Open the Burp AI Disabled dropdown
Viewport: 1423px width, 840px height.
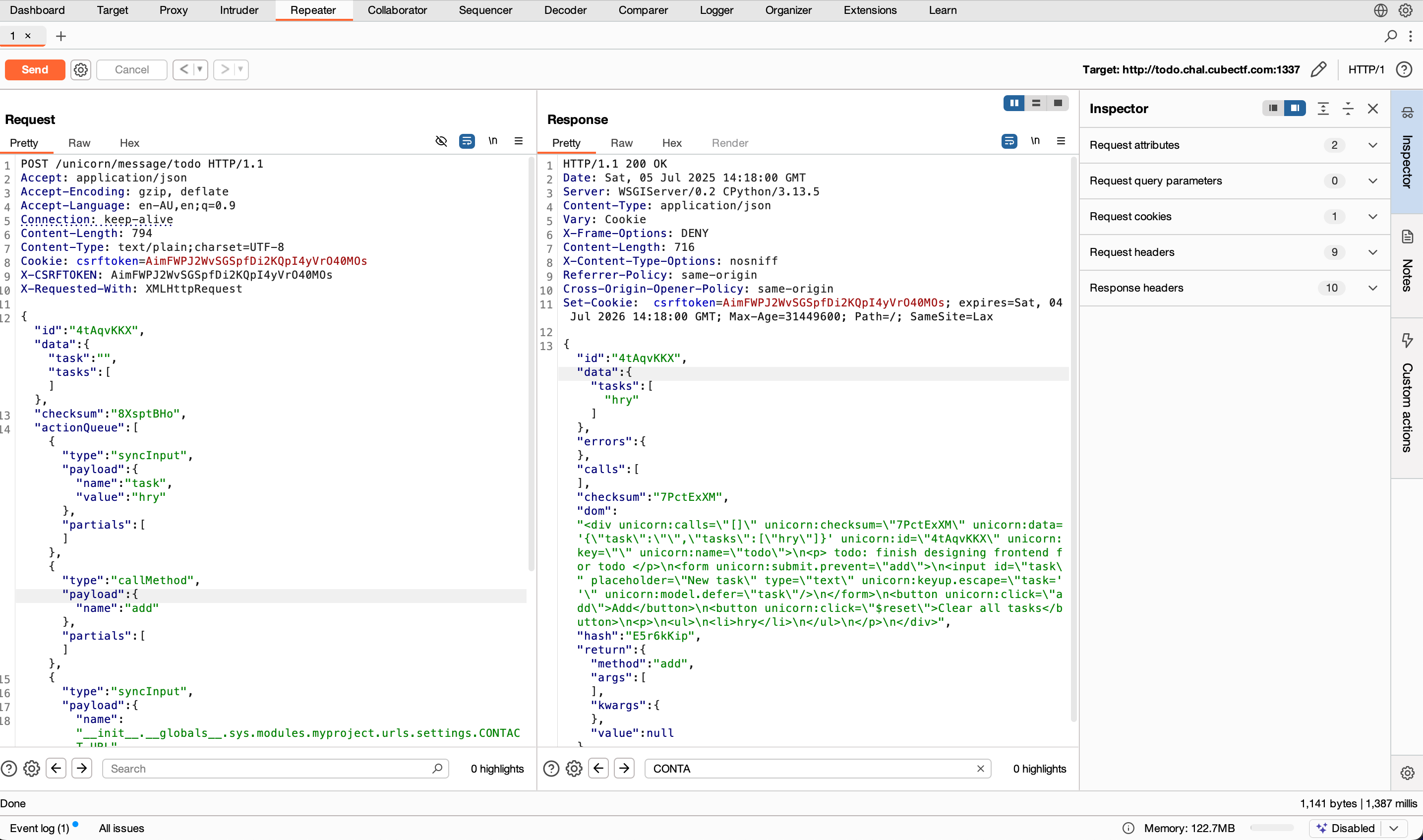[x=1394, y=828]
